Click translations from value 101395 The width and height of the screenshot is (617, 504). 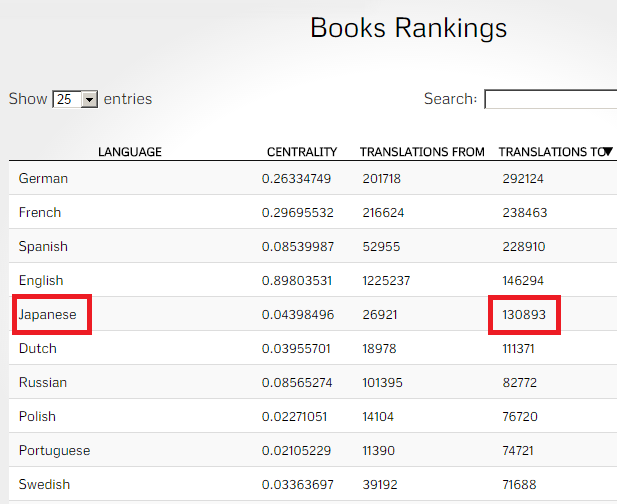tap(382, 382)
